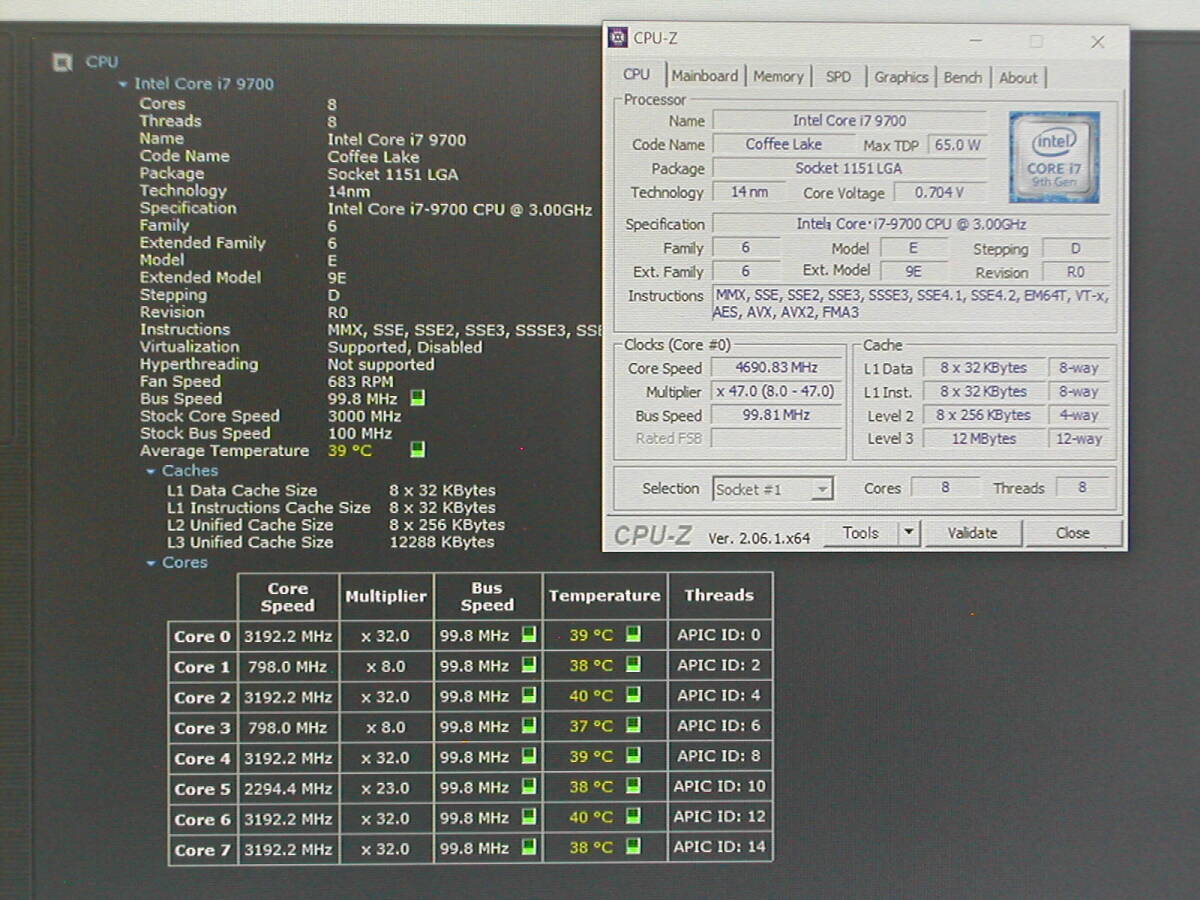This screenshot has width=1200, height=900.
Task: Click the Intel Core i7 9th Gen logo
Action: (1054, 157)
